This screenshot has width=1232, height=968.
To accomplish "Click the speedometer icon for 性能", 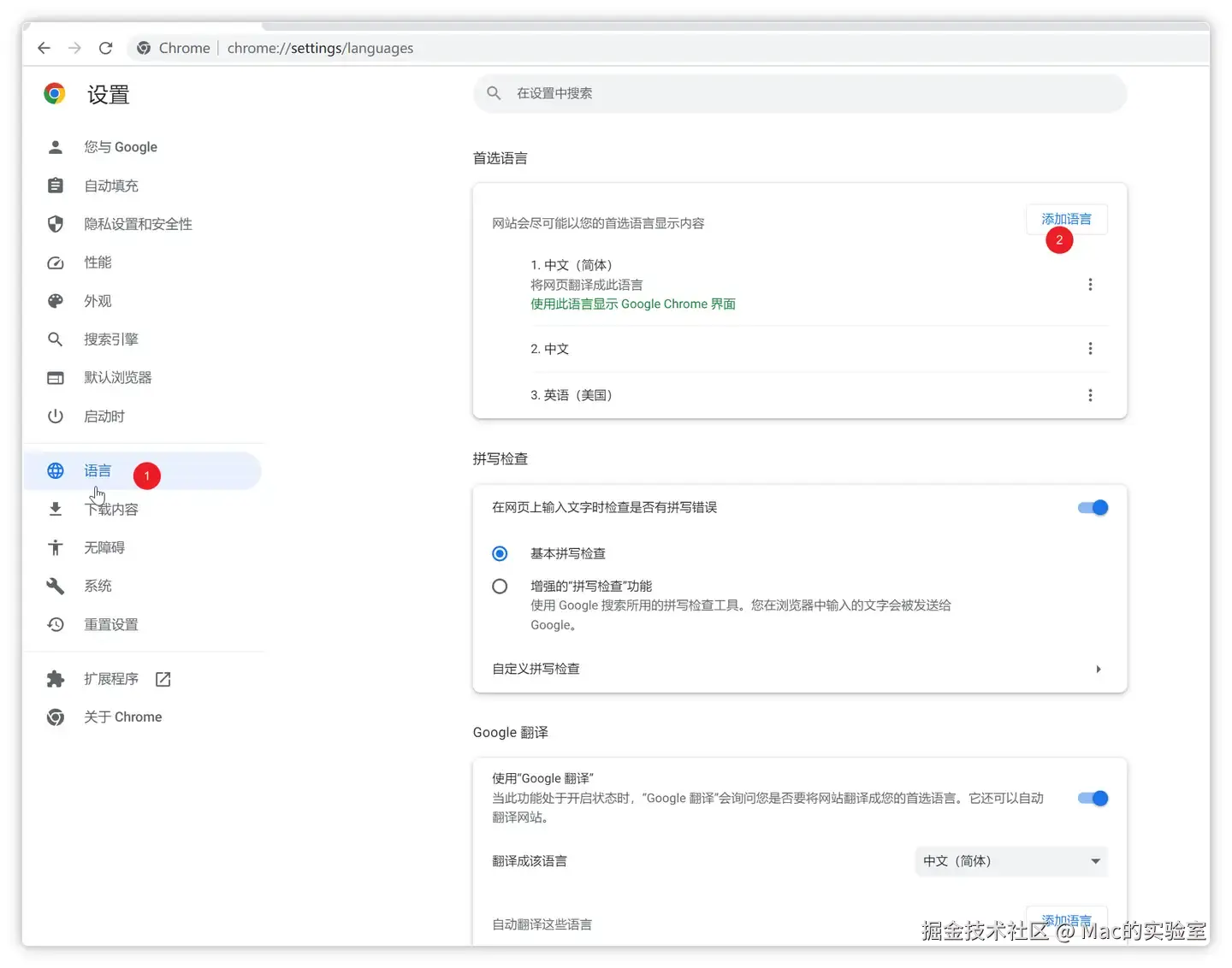I will pos(56,263).
